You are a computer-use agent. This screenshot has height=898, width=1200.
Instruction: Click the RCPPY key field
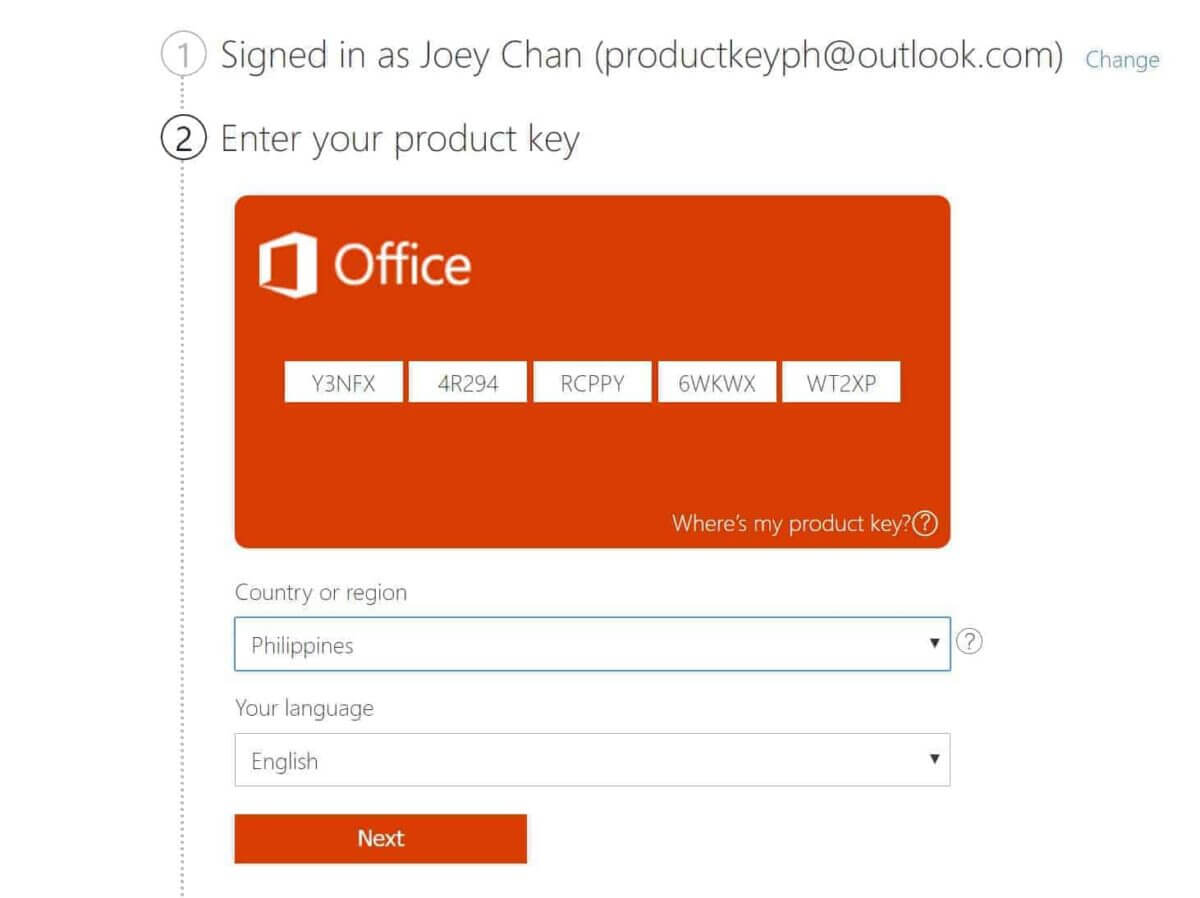coord(592,381)
